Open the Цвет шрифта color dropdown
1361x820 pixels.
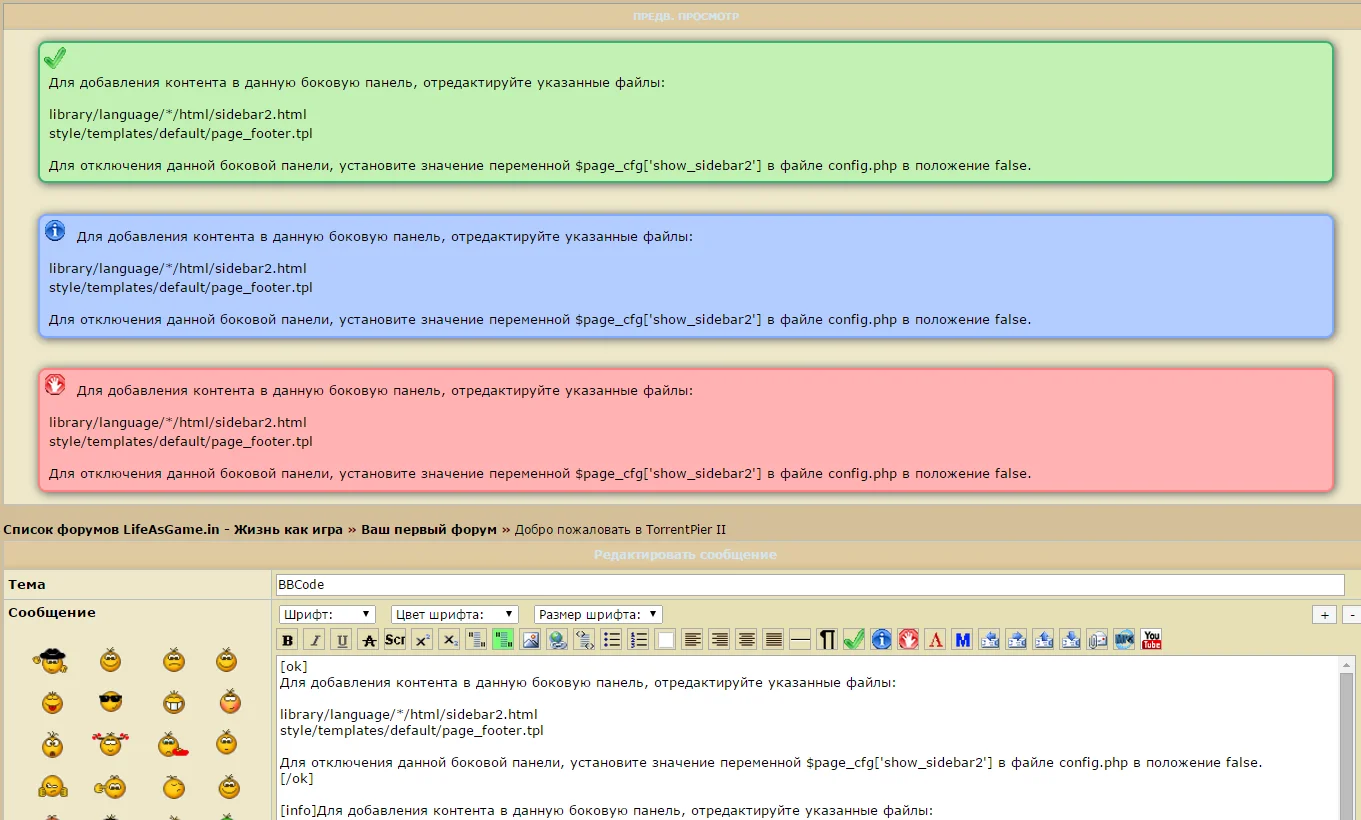[455, 614]
